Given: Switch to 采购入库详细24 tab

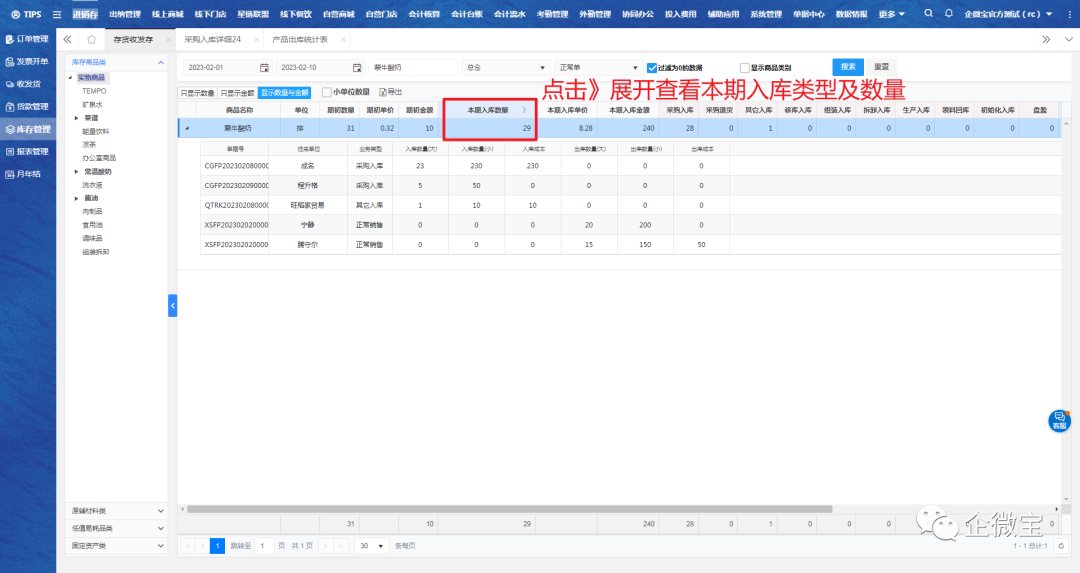Looking at the screenshot, I should point(213,39).
